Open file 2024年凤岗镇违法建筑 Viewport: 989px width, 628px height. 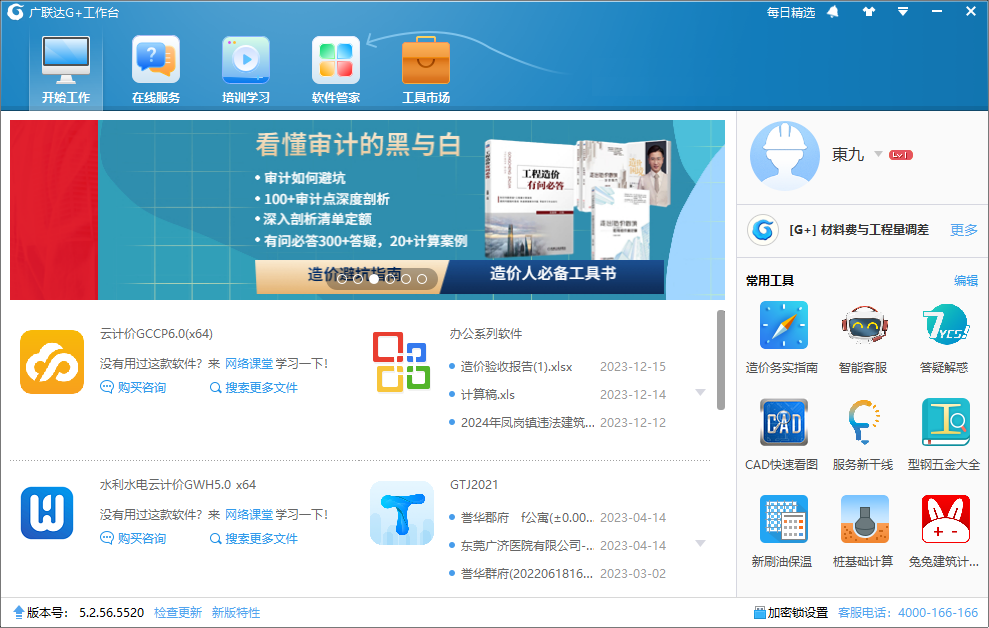coord(527,422)
